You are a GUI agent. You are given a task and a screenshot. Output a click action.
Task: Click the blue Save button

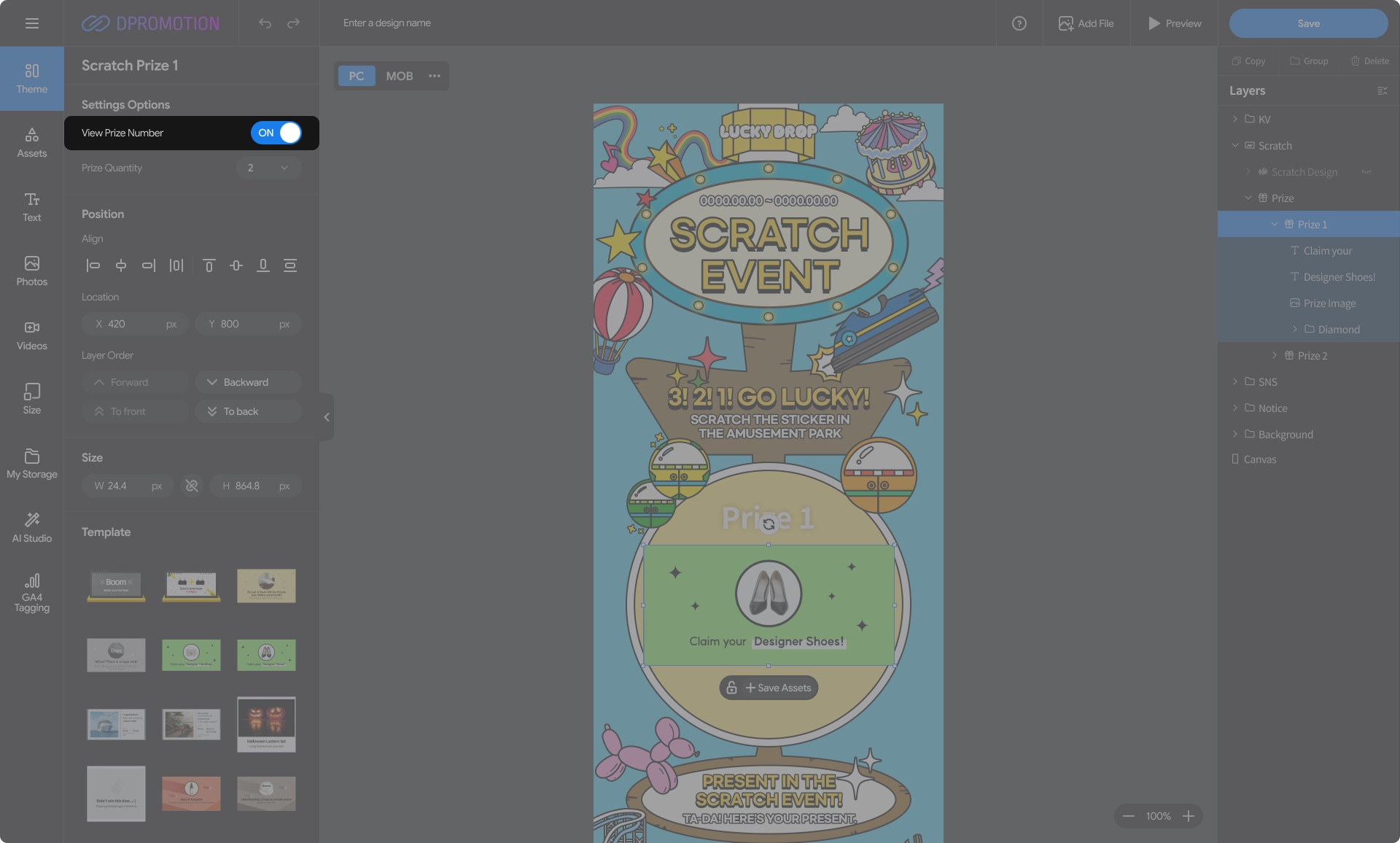coord(1308,23)
